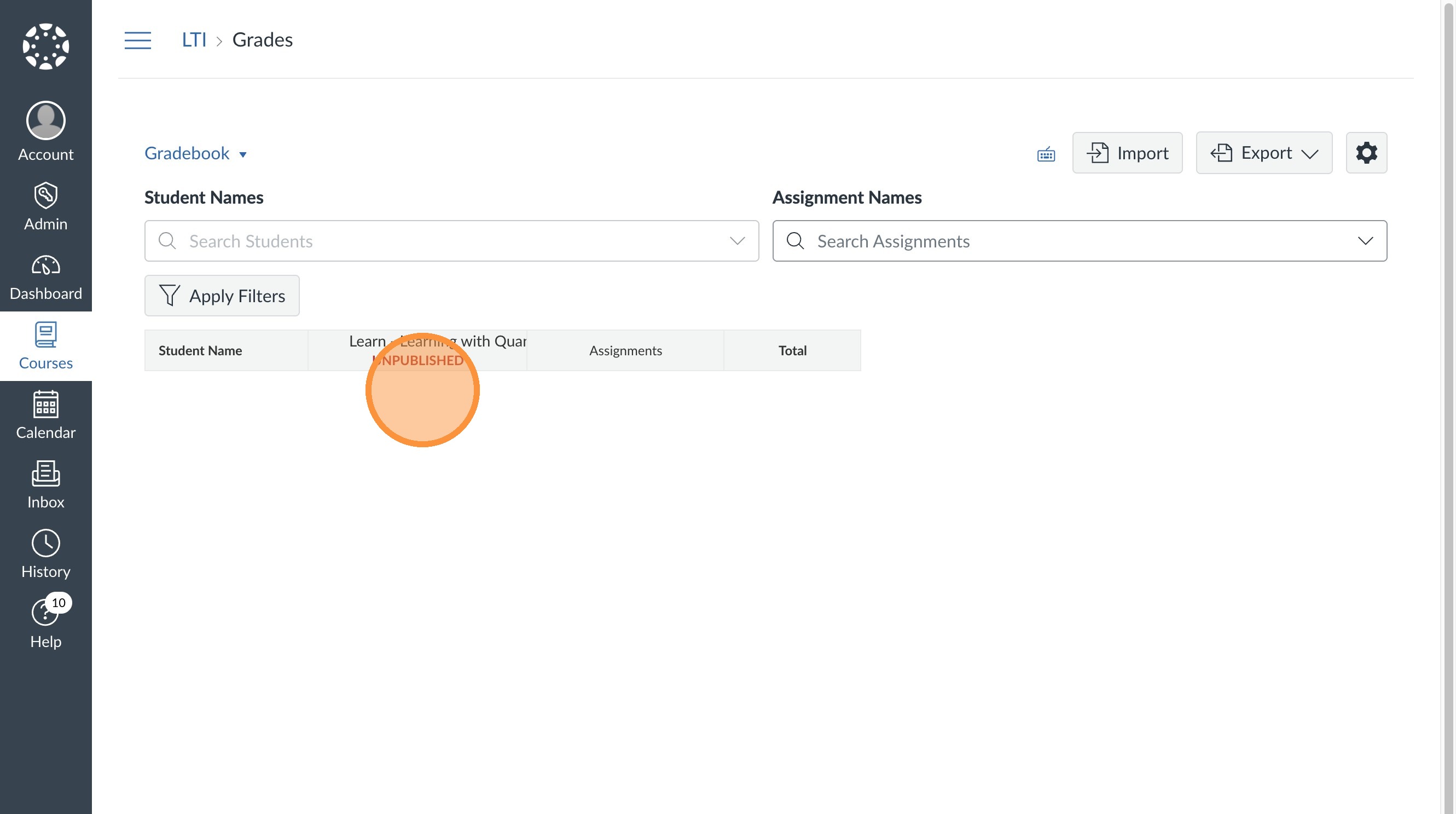
Task: Open the Courses book icon
Action: 46,335
